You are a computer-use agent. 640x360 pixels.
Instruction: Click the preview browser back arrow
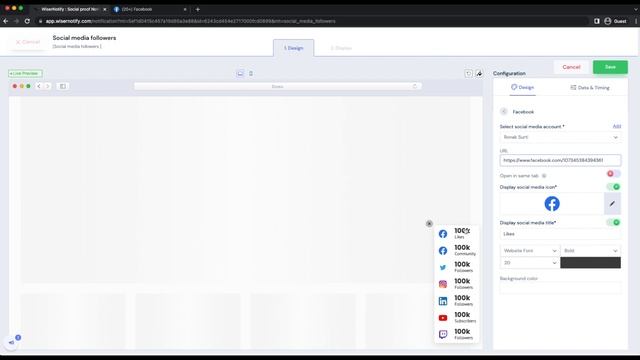pos(39,86)
